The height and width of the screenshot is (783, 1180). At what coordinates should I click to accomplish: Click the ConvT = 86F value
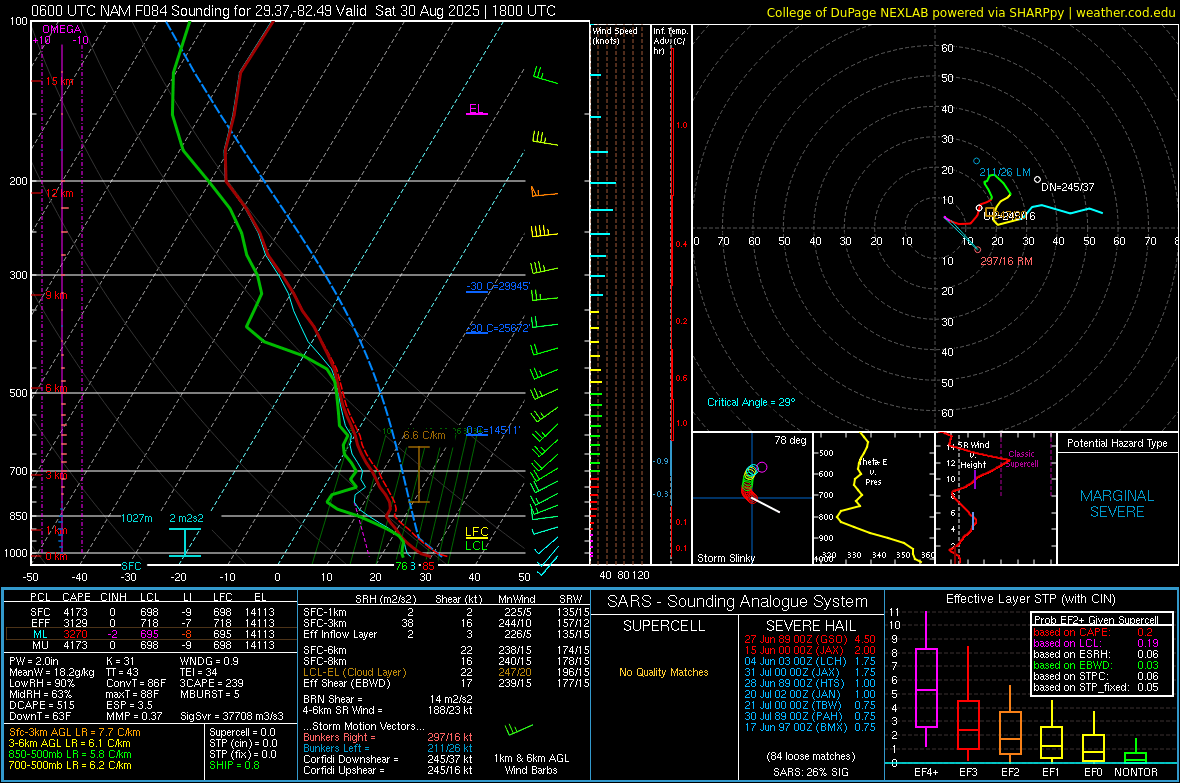point(135,683)
